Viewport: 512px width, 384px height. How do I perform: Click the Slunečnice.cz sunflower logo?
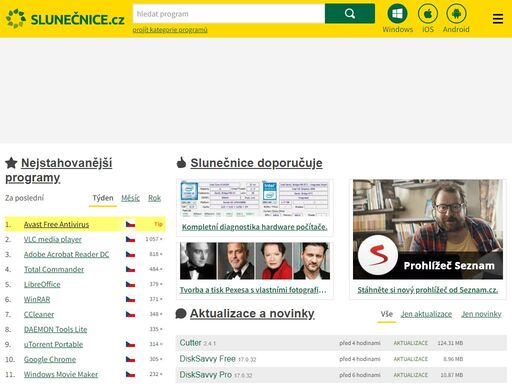(16, 19)
